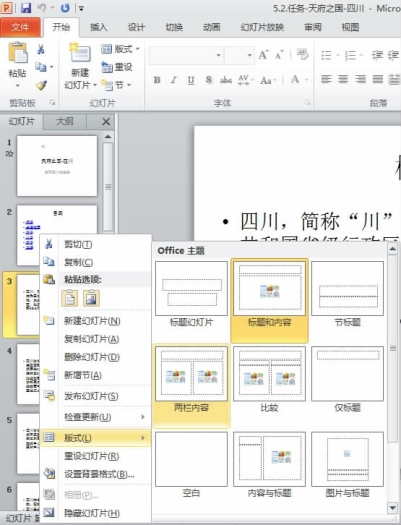Screen dimensions: 401x525
Task: Switch to the 插入 ribbon tab
Action: 98,27
